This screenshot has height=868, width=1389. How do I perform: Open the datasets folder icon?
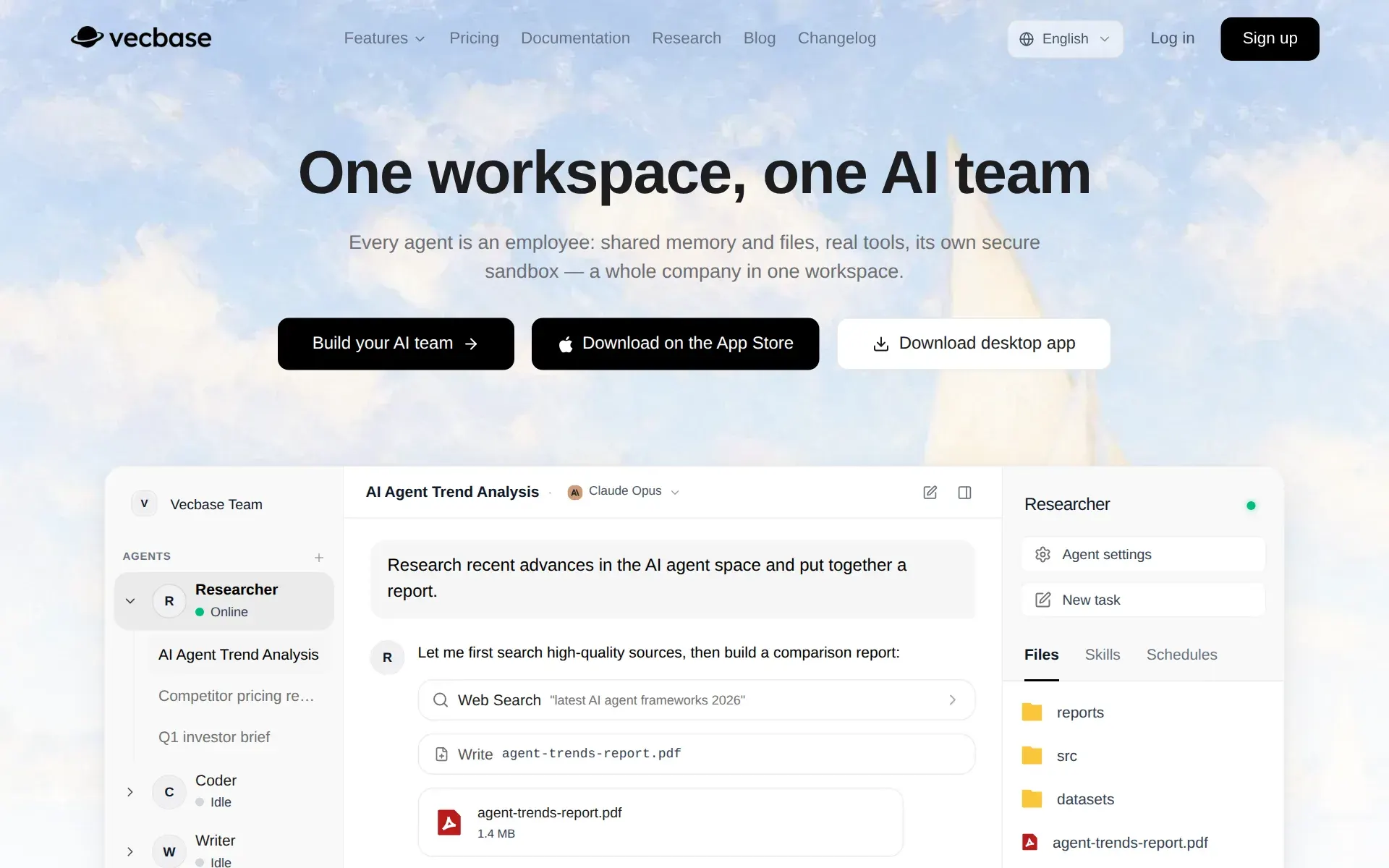pyautogui.click(x=1032, y=799)
